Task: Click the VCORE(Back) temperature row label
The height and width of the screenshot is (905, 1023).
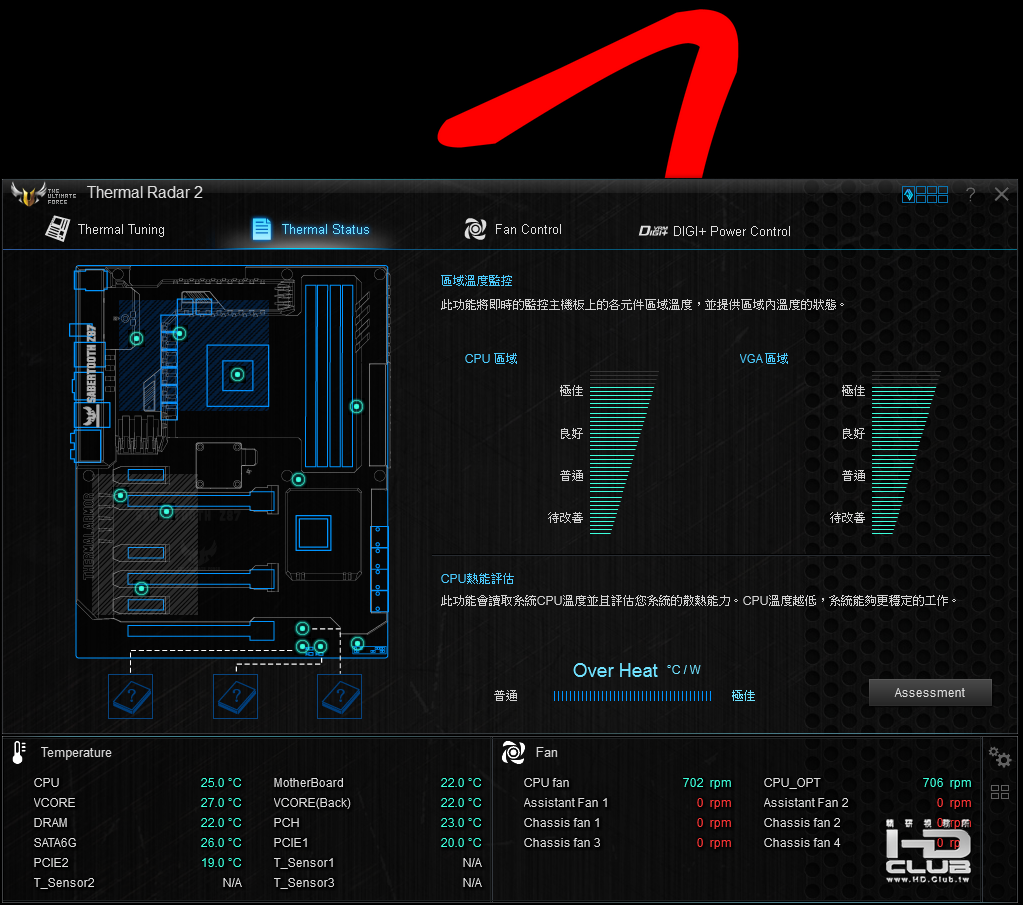Action: pos(312,803)
